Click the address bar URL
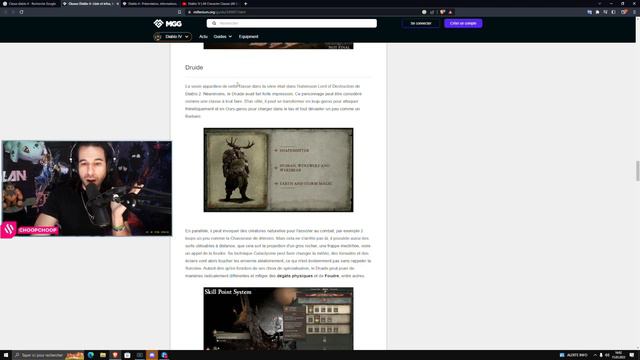Image resolution: width=640 pixels, height=360 pixels. (x=220, y=12)
